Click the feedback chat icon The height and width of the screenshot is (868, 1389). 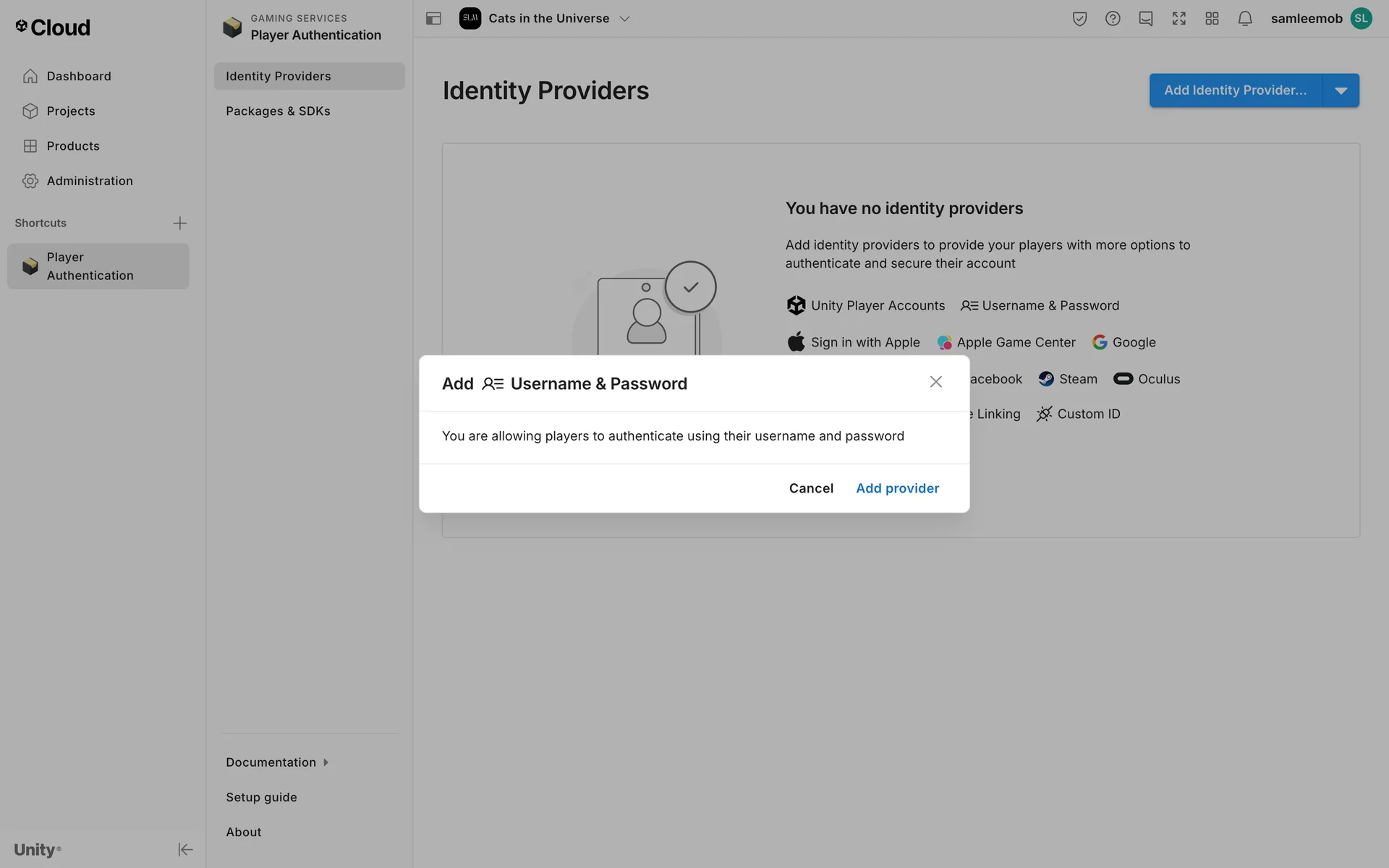point(1146,19)
